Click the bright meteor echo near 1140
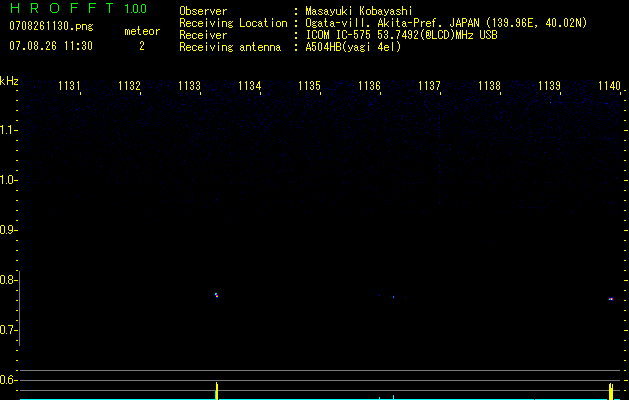 (x=611, y=299)
